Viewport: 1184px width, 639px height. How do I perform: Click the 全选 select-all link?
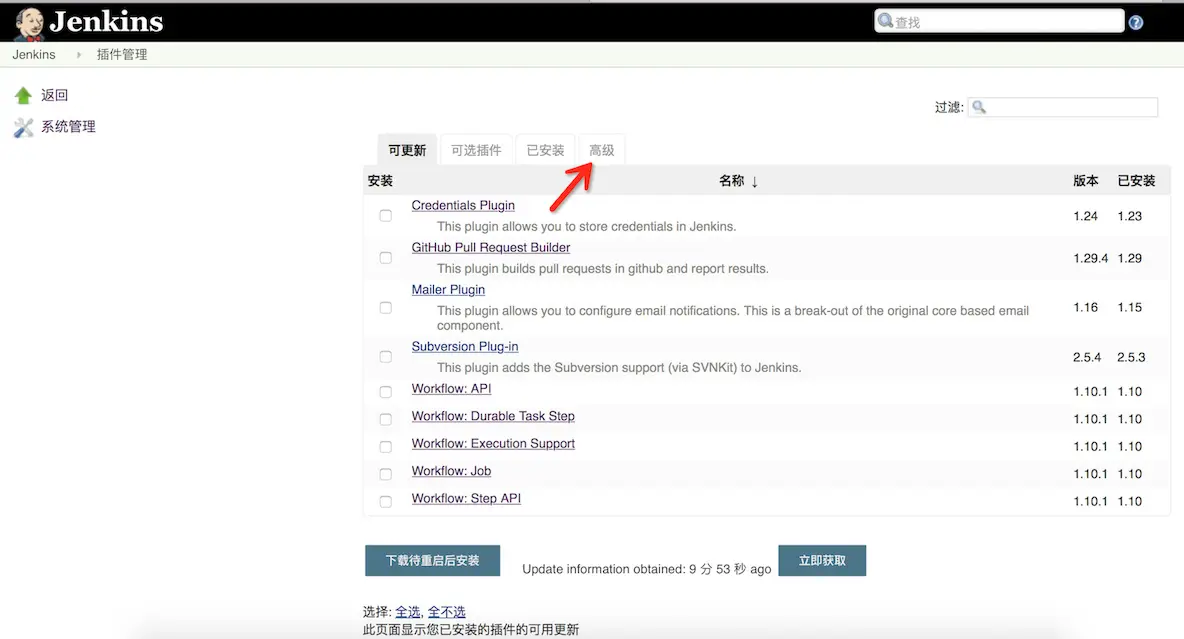408,612
